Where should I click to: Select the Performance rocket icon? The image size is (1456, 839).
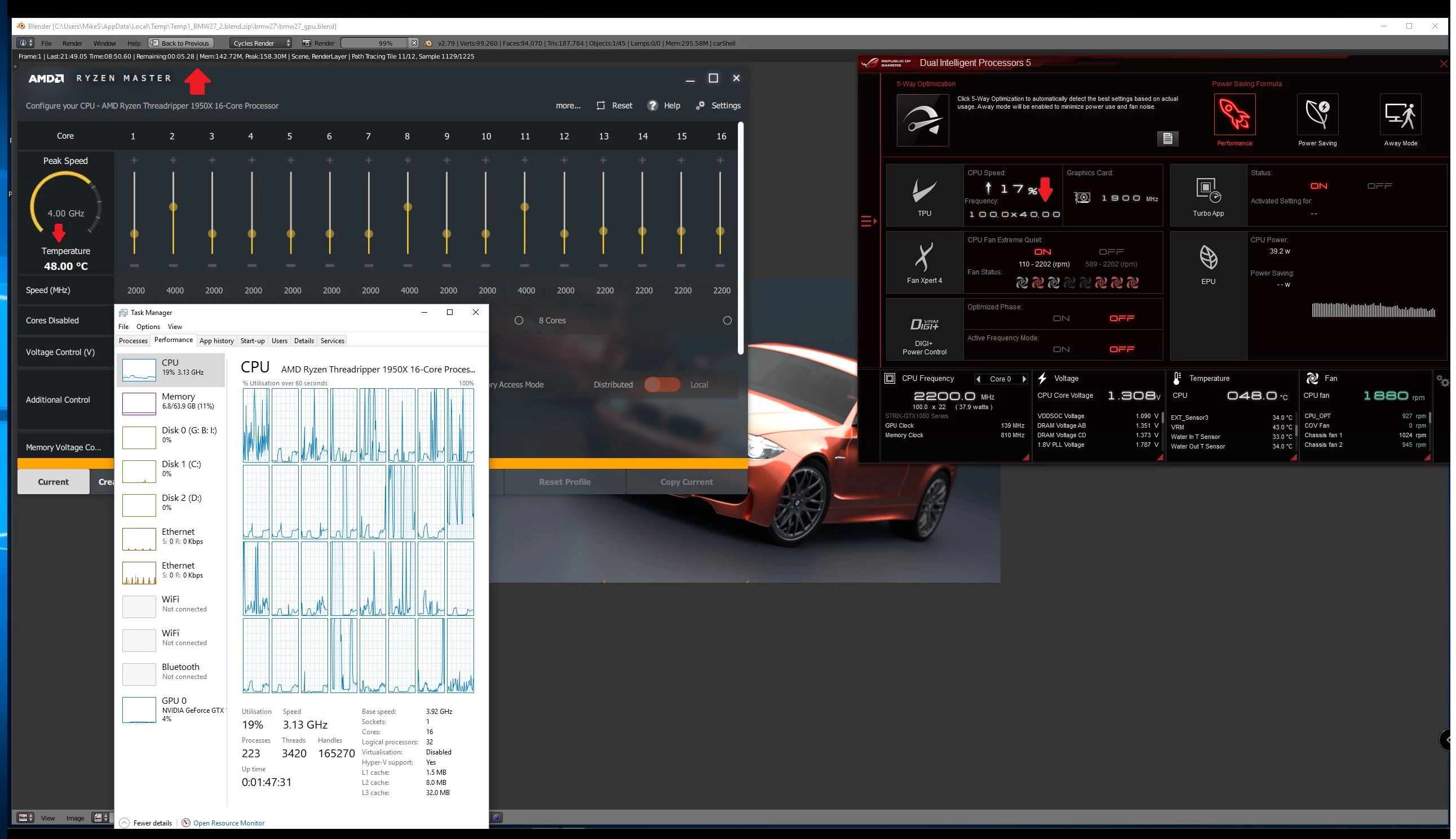1234,114
